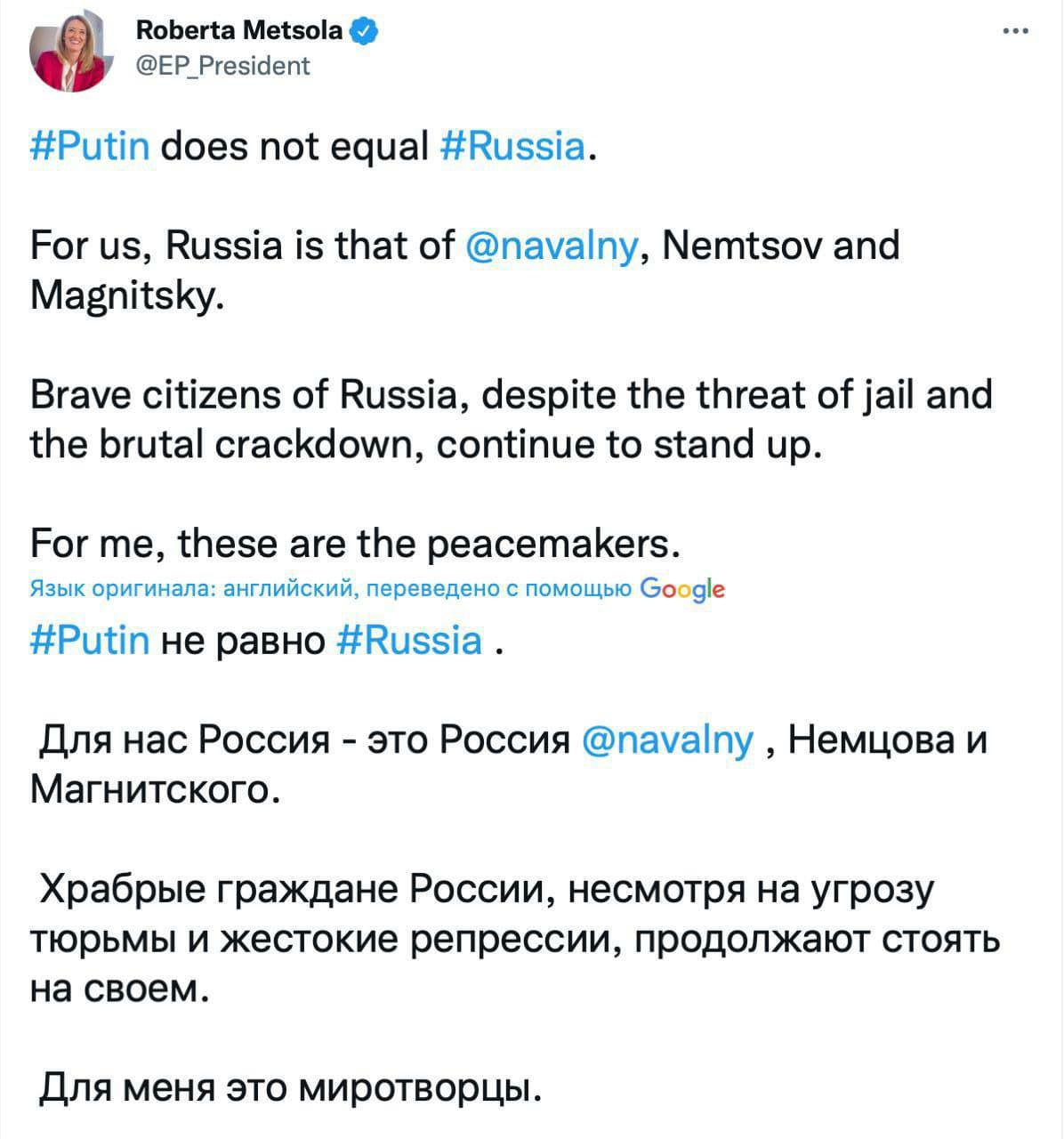The height and width of the screenshot is (1139, 1064).
Task: Click the #Russia hashtag in the Russian translation
Action: click(412, 640)
